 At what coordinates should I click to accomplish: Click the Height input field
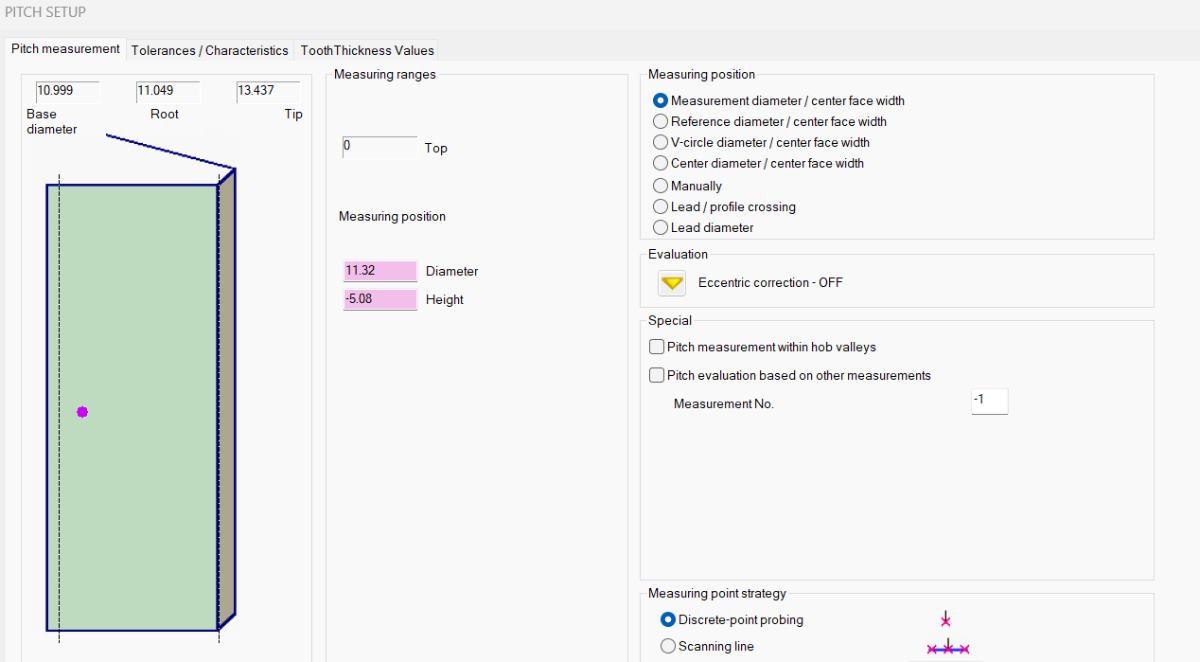point(379,299)
